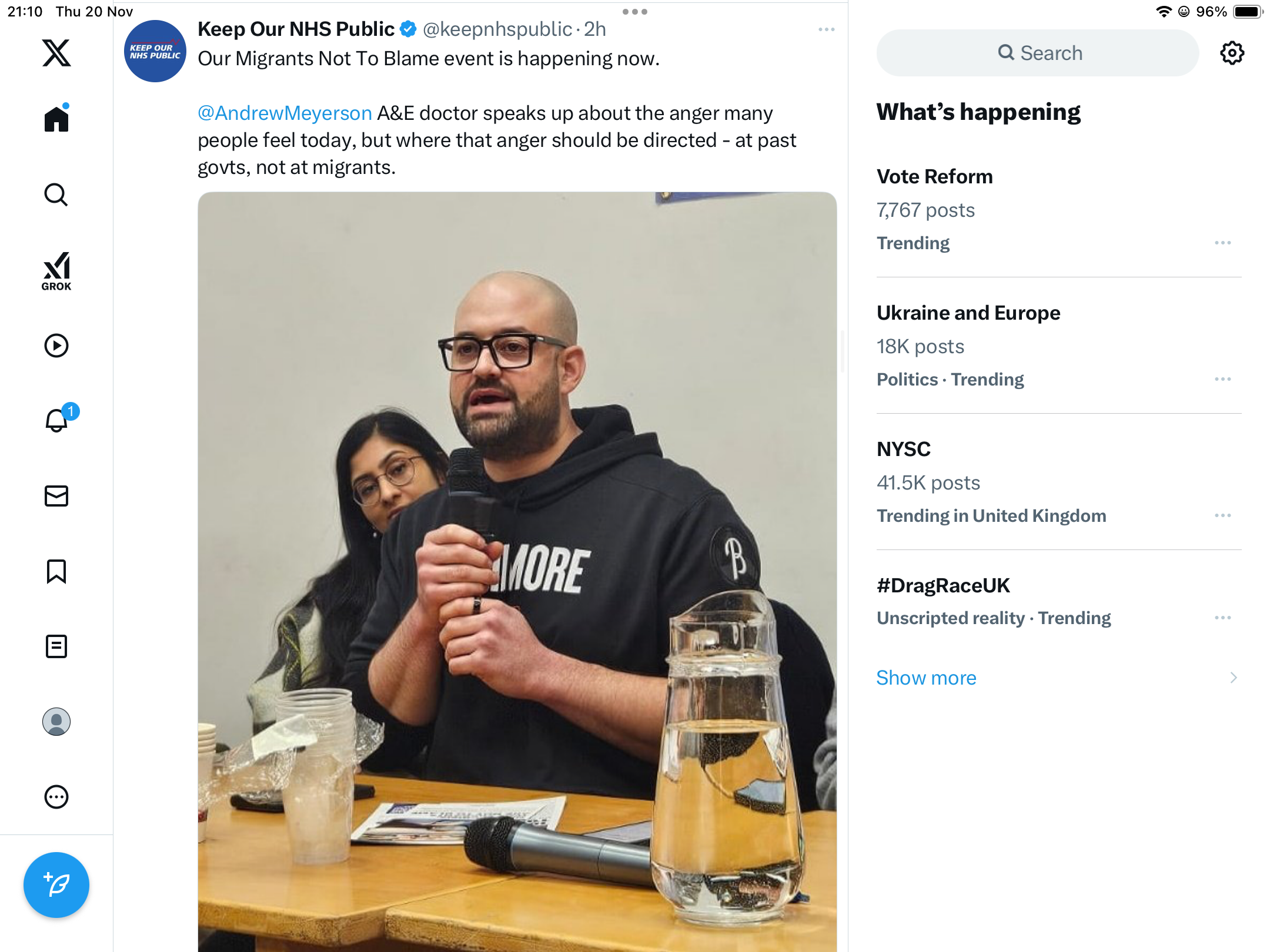Expand the More circle menu
The height and width of the screenshot is (952, 1270).
56,797
